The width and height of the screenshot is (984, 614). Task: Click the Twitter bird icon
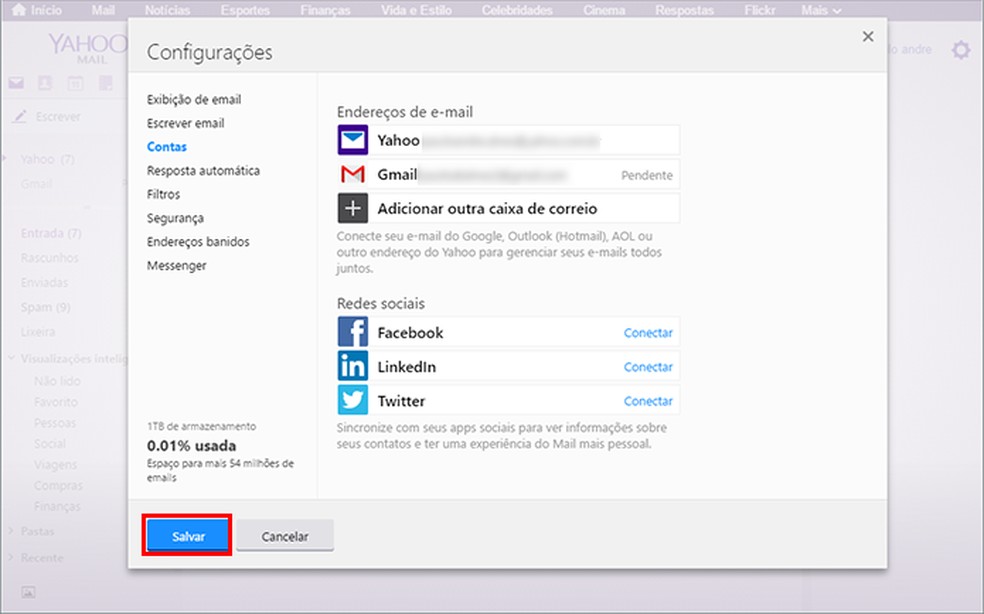click(x=353, y=400)
